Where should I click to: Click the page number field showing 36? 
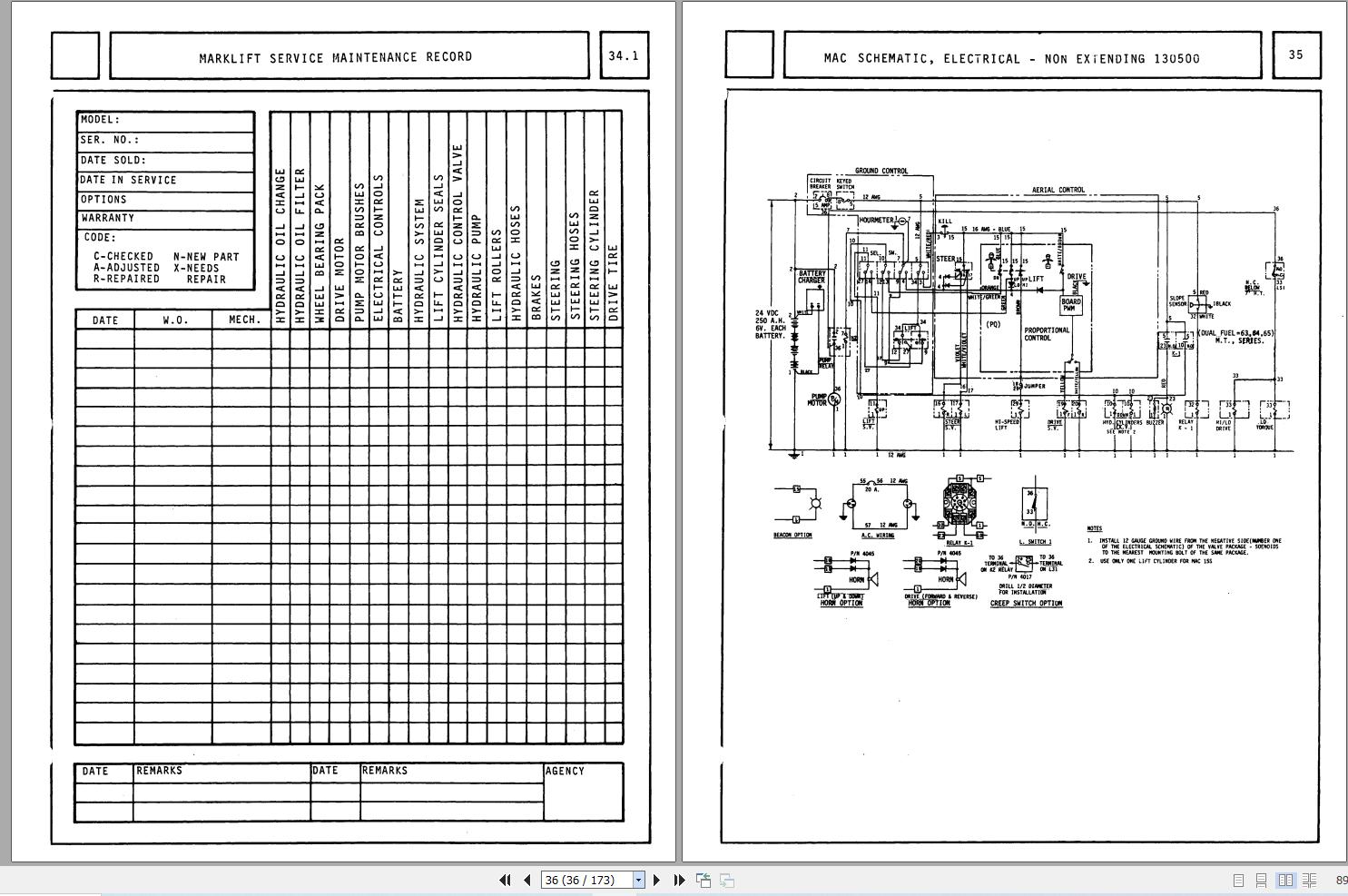coord(586,880)
